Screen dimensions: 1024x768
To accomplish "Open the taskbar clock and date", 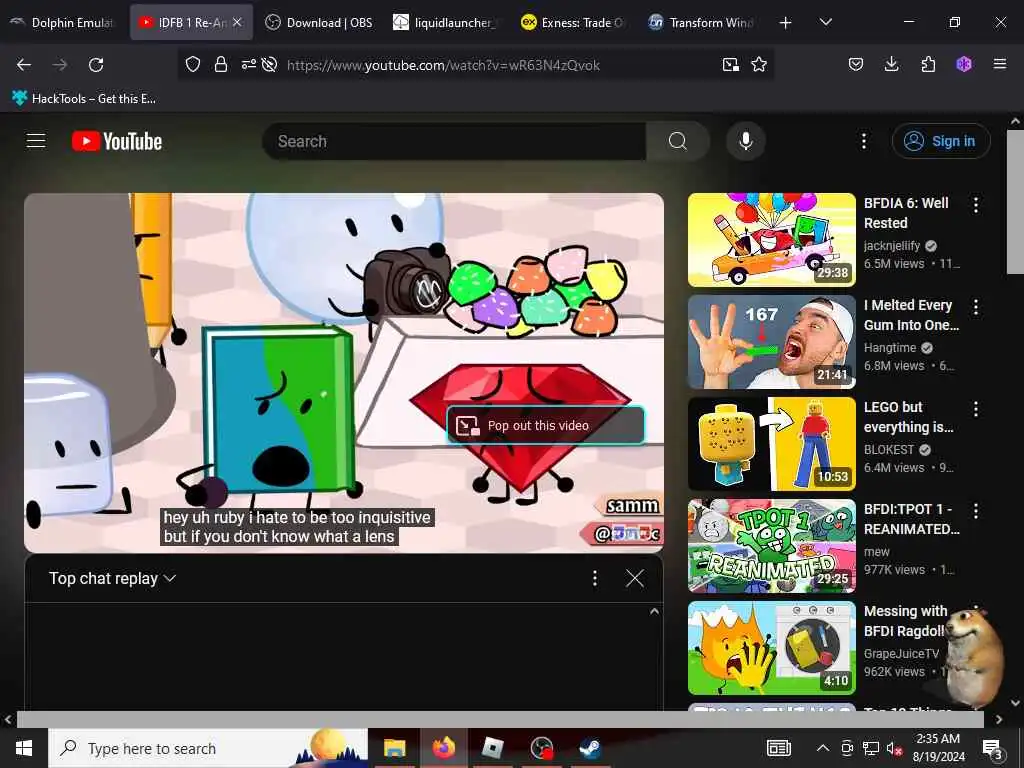I will (938, 748).
